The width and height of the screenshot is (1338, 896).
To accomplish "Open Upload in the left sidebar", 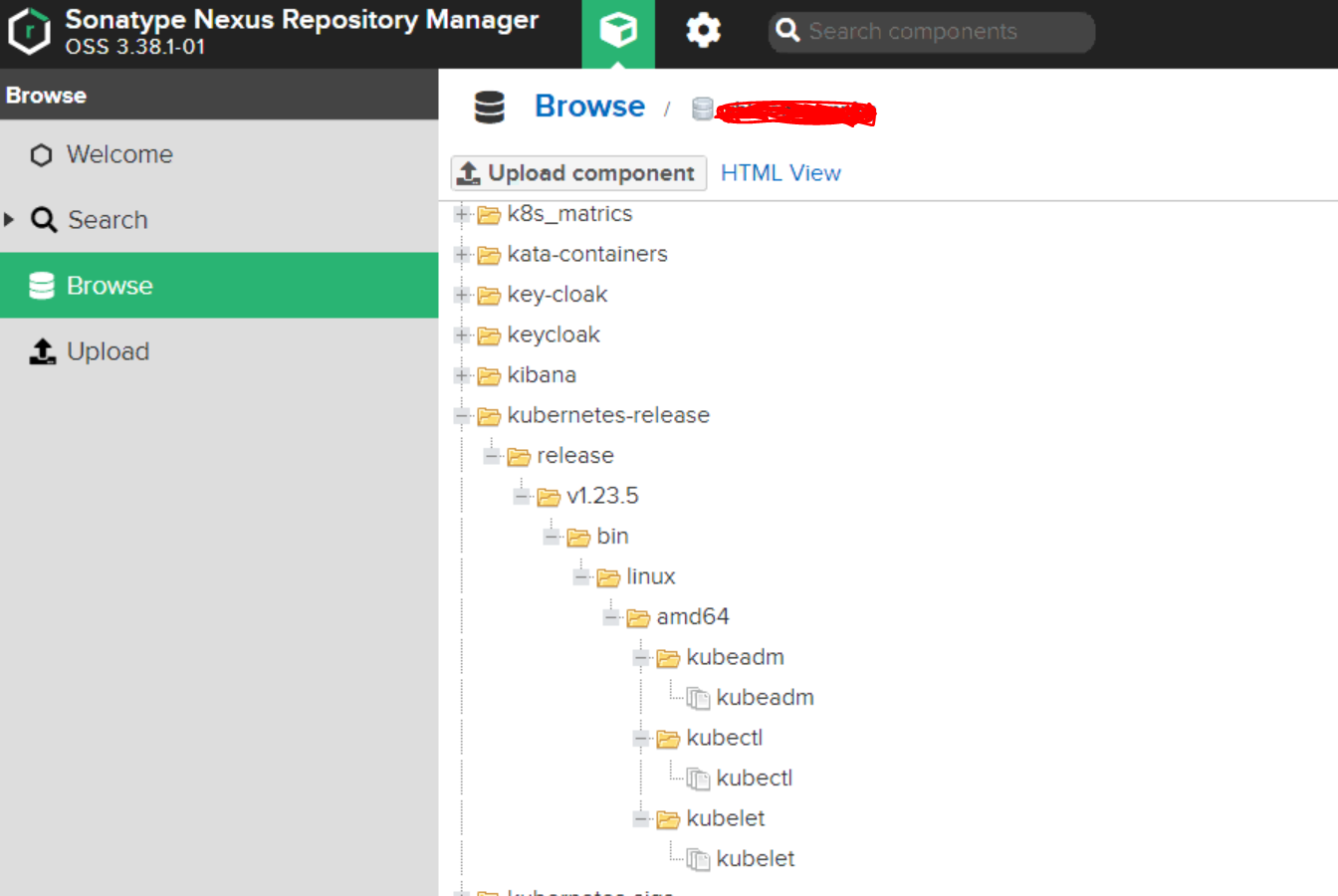I will point(108,351).
